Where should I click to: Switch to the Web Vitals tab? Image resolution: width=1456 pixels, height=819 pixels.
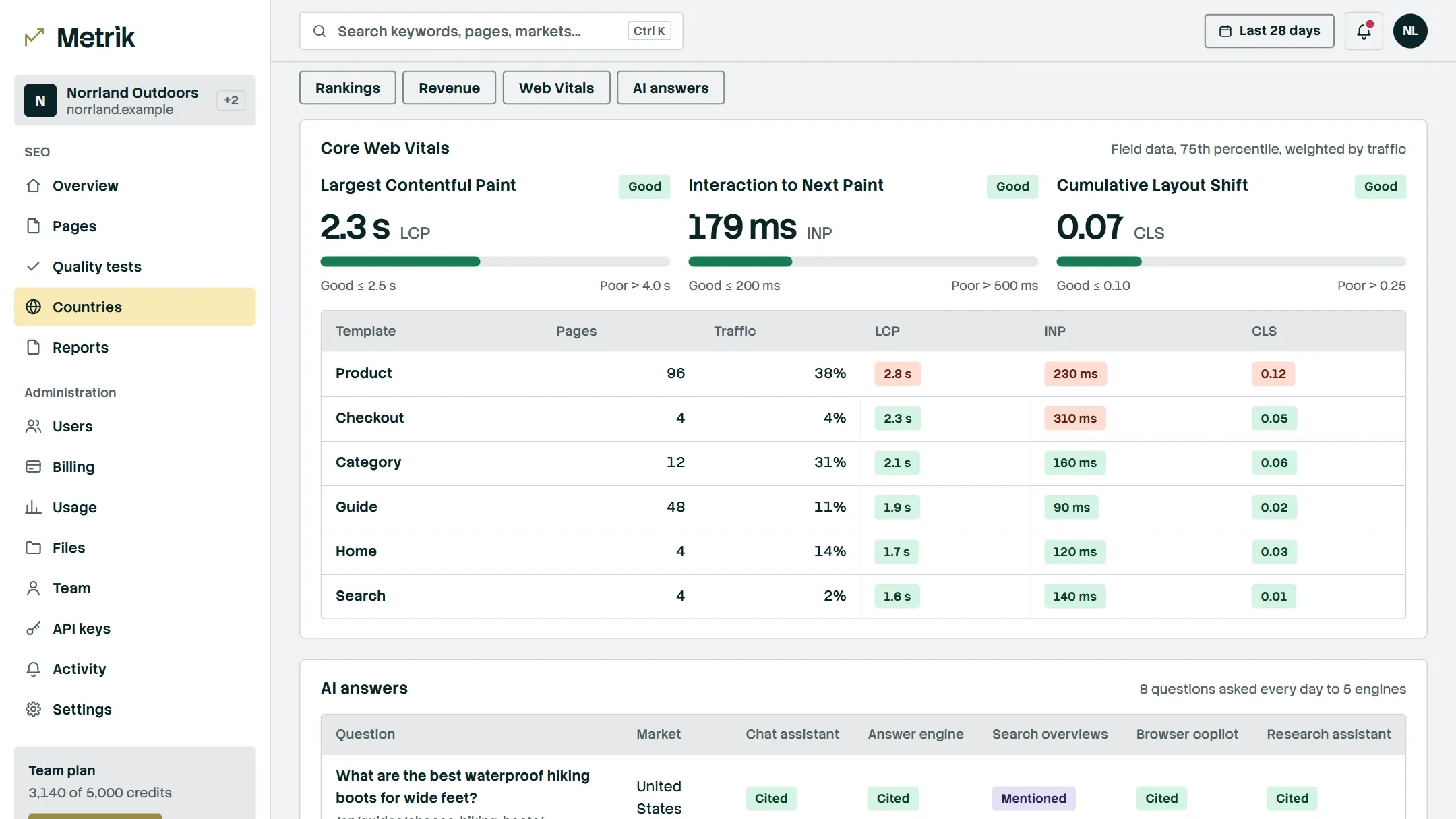(x=556, y=88)
